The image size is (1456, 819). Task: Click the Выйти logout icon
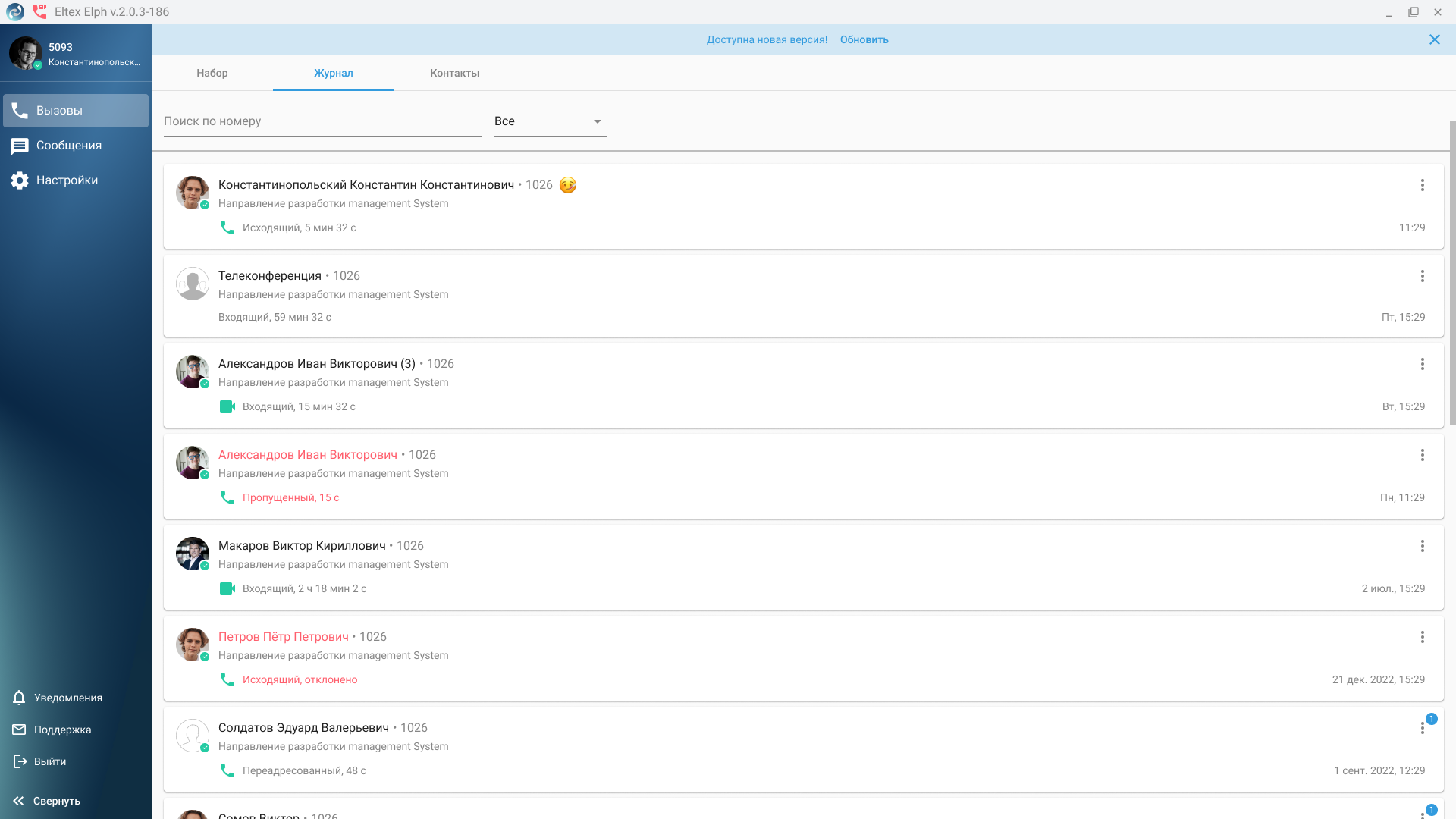coord(20,761)
